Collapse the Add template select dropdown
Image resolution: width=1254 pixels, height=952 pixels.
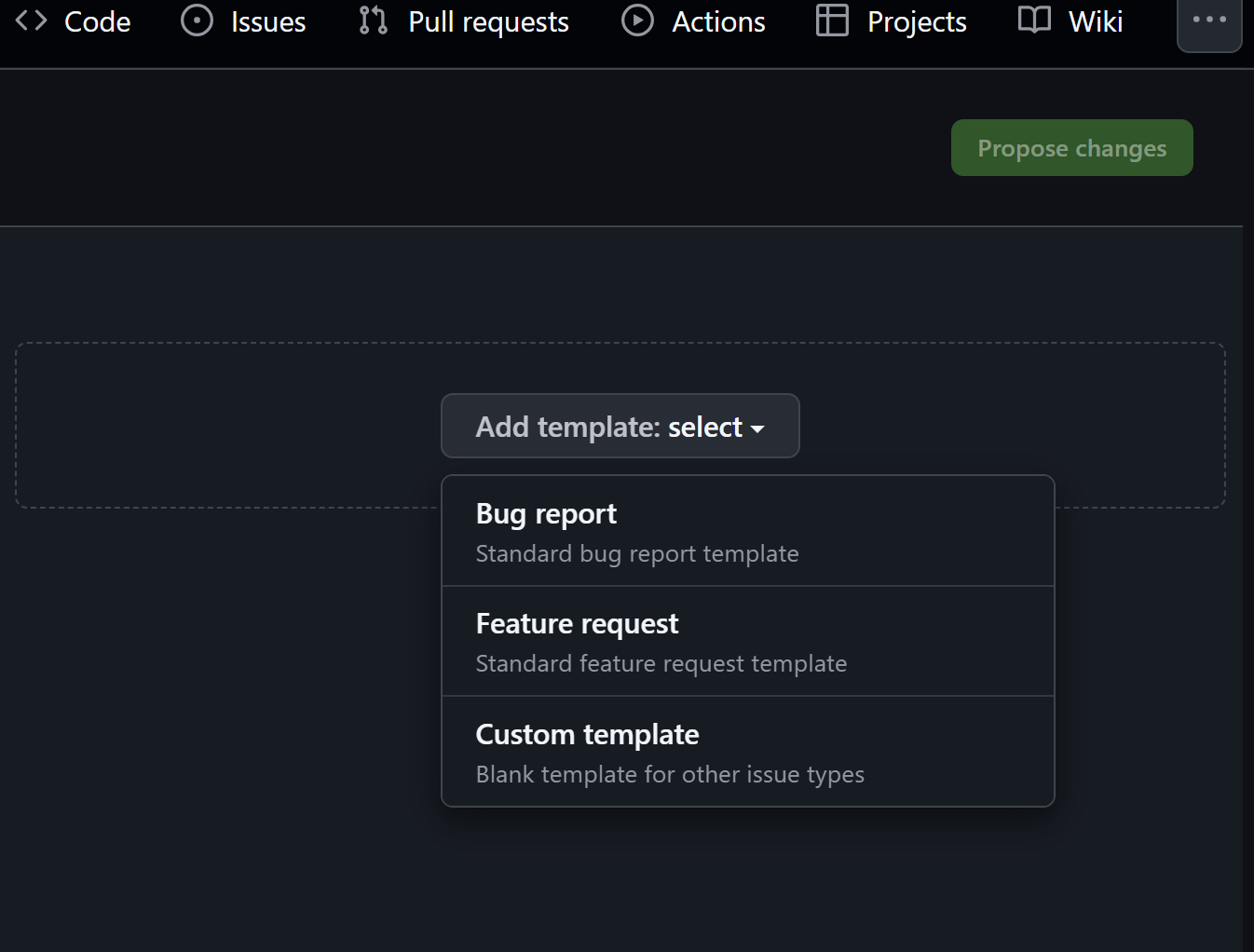pos(620,427)
